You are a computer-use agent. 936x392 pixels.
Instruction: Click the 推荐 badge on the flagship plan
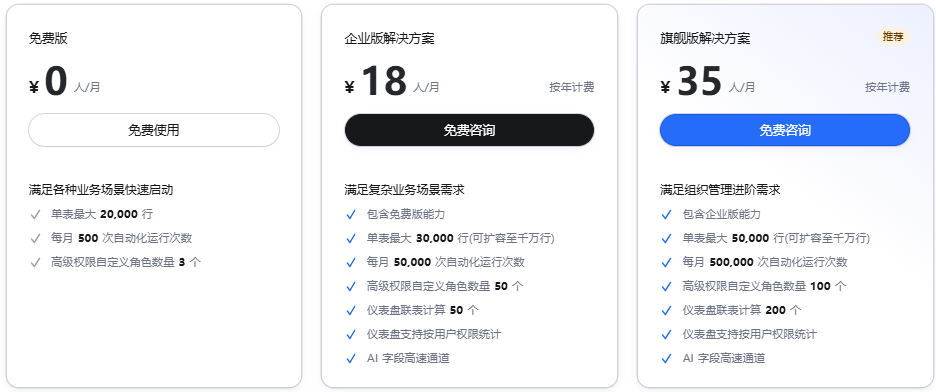click(894, 37)
